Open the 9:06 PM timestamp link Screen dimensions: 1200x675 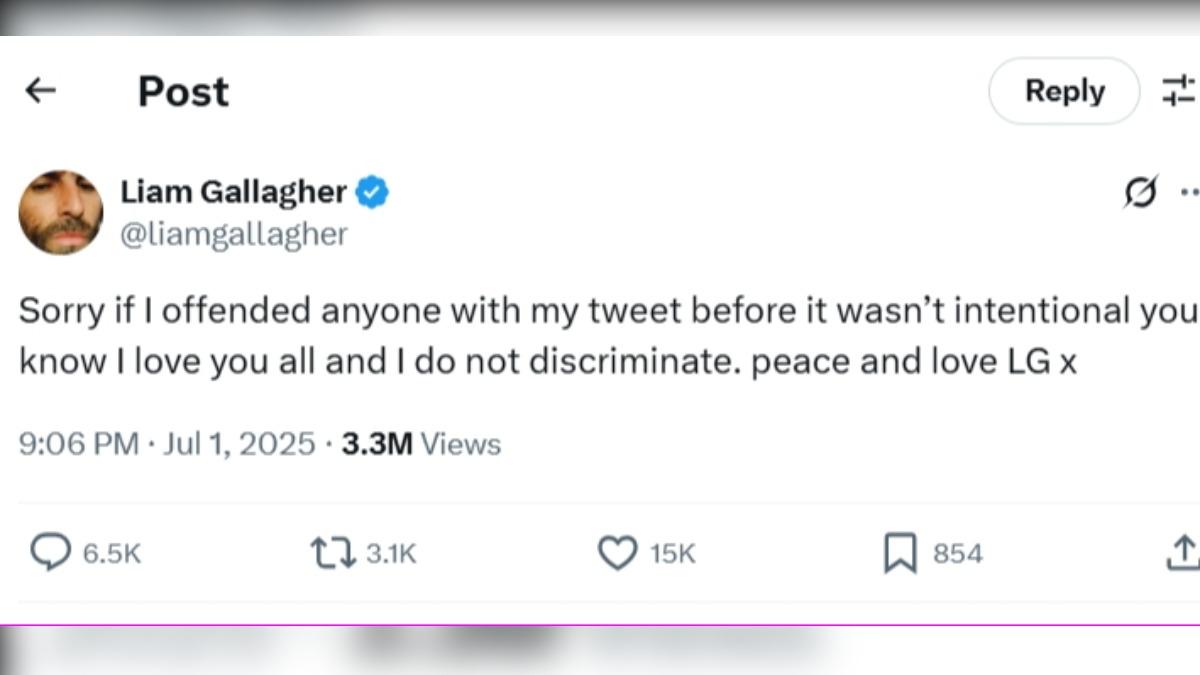(167, 443)
